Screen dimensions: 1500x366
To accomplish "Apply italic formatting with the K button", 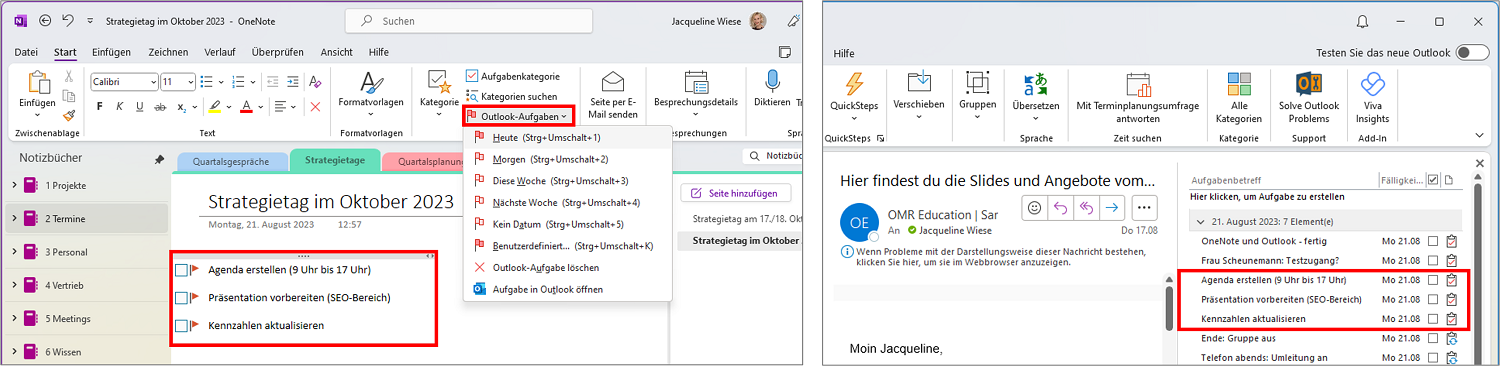I will click(x=119, y=107).
